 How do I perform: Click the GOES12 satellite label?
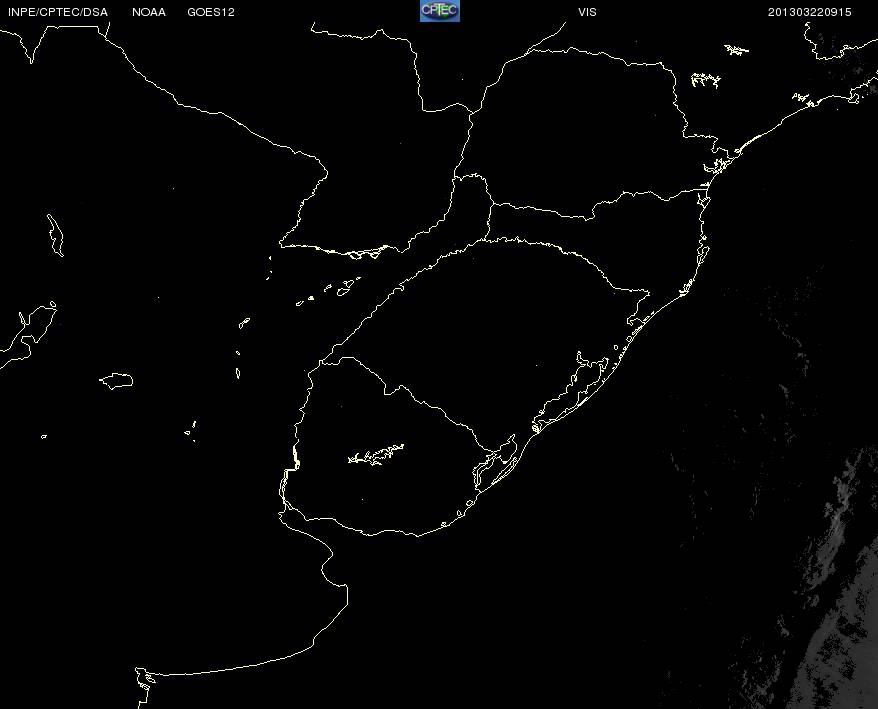coord(211,12)
